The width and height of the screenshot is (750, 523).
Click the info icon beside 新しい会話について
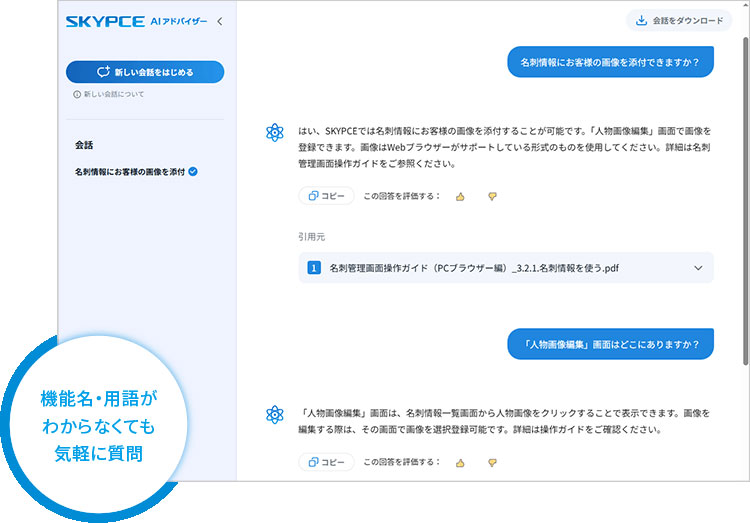(x=77, y=94)
